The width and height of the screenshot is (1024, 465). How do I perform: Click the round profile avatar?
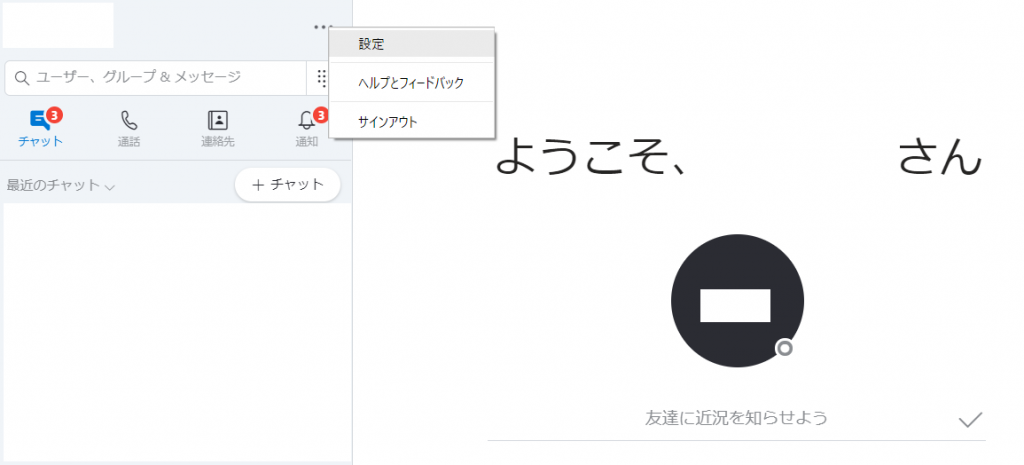pos(737,300)
